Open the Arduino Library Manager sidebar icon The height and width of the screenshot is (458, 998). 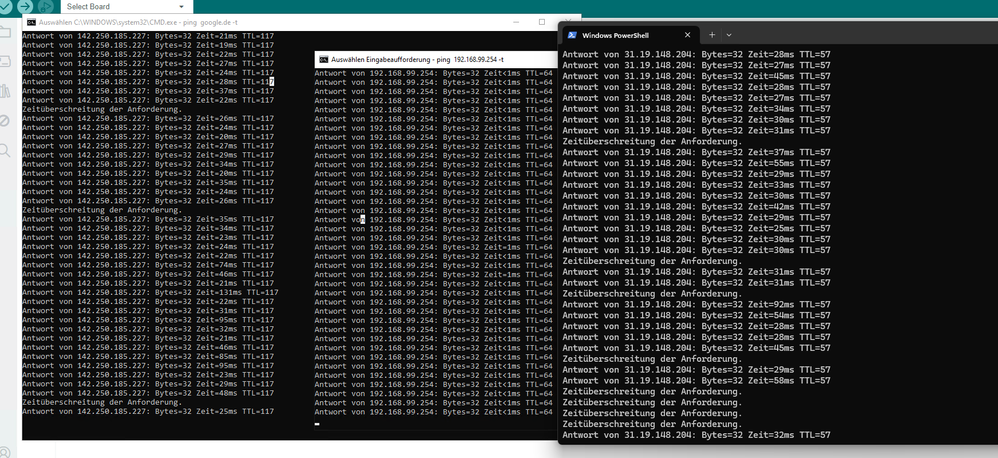pyautogui.click(x=4, y=91)
